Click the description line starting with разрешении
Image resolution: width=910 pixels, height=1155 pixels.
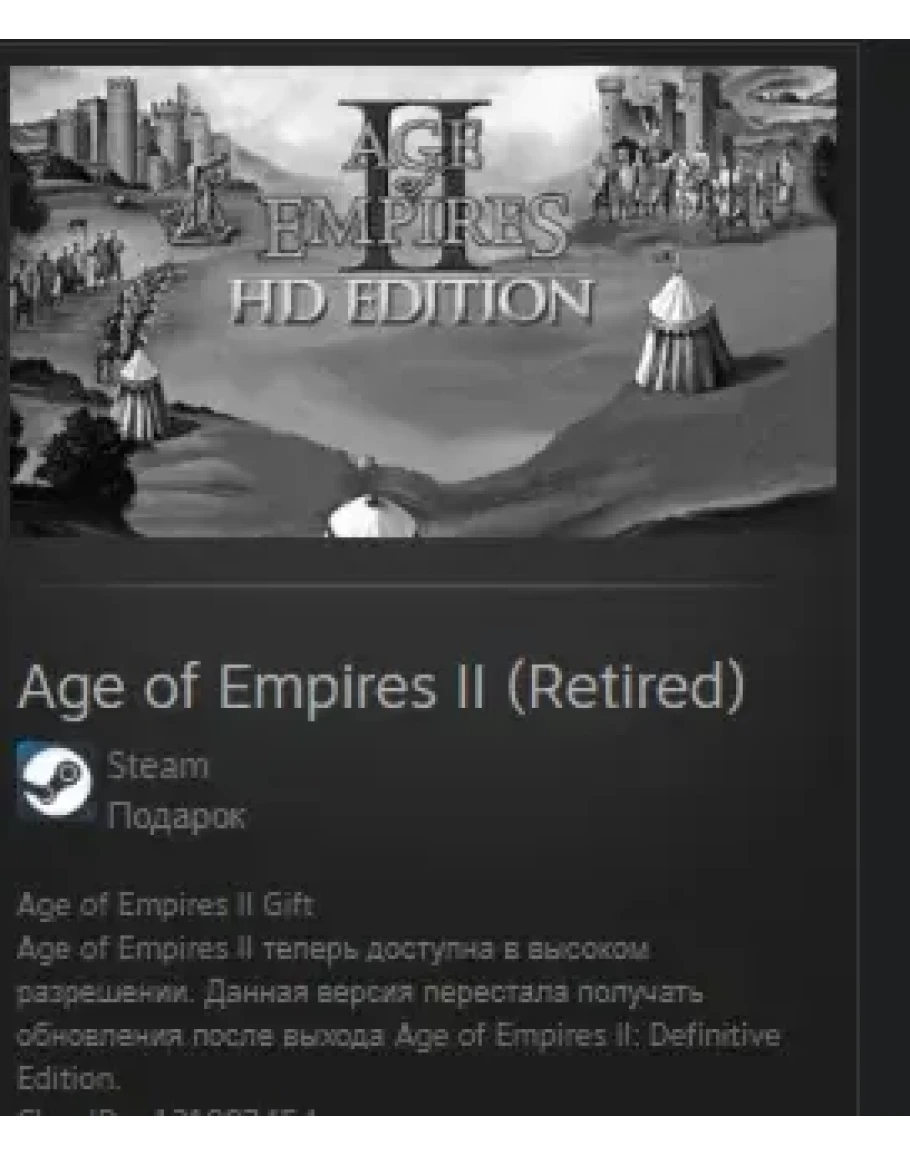[360, 991]
